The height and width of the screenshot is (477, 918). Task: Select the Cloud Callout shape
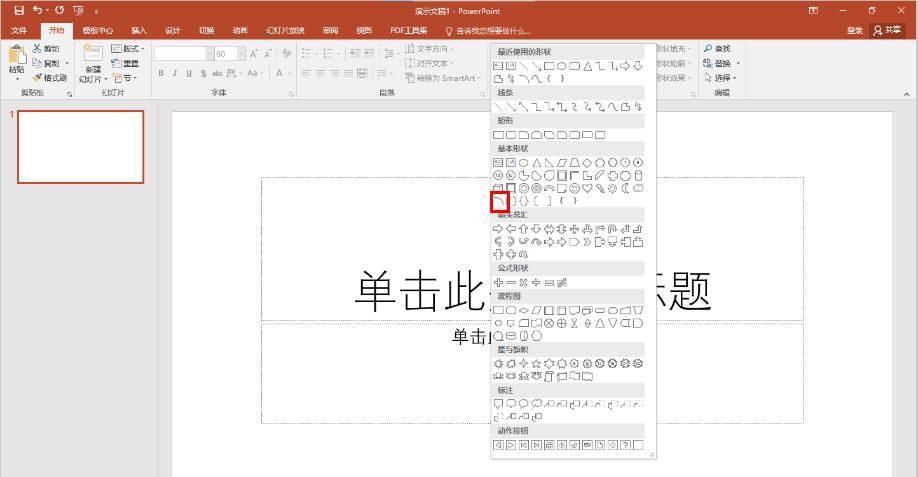(536, 403)
